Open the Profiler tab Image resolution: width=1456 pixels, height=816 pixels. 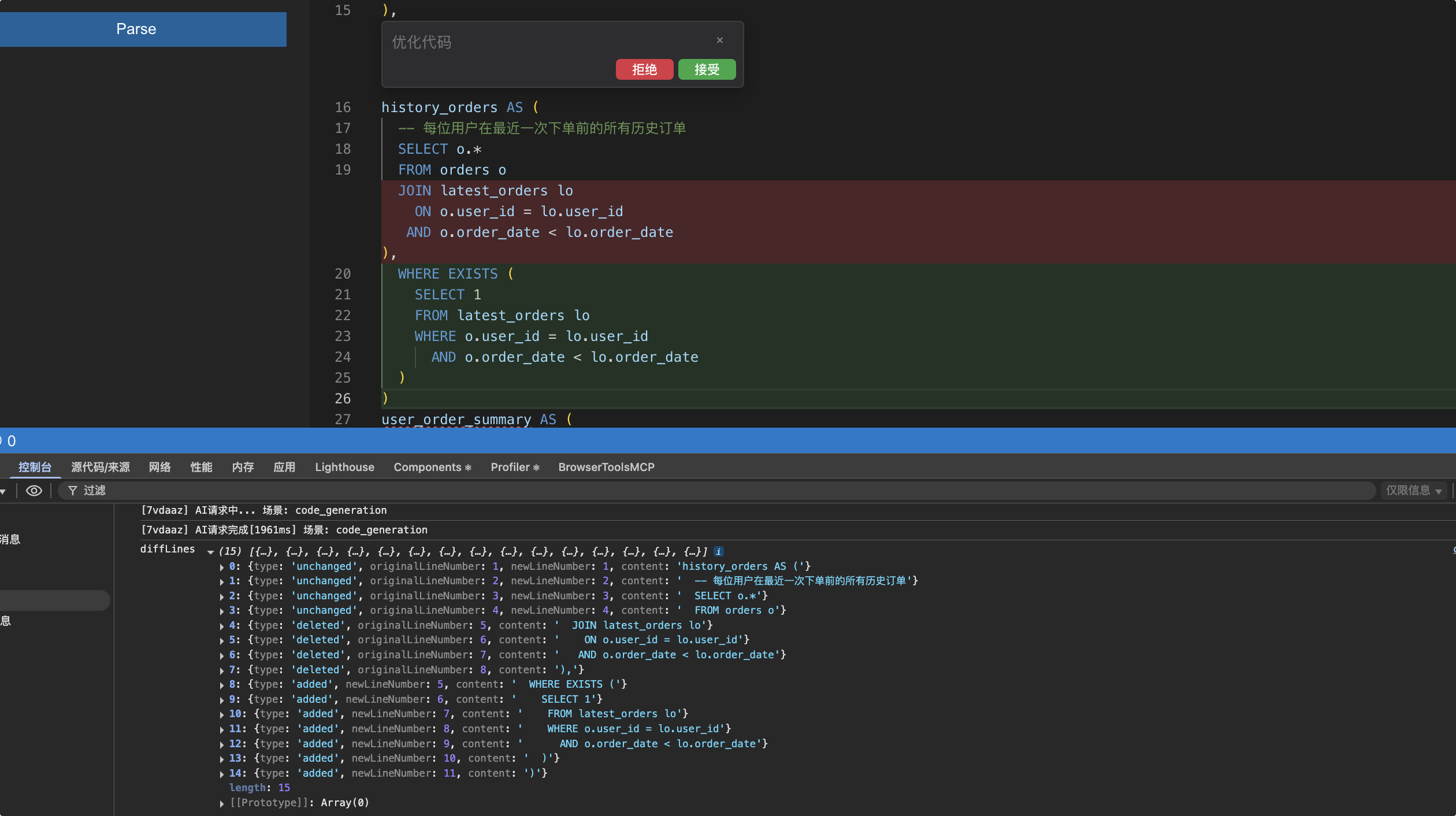coord(514,467)
